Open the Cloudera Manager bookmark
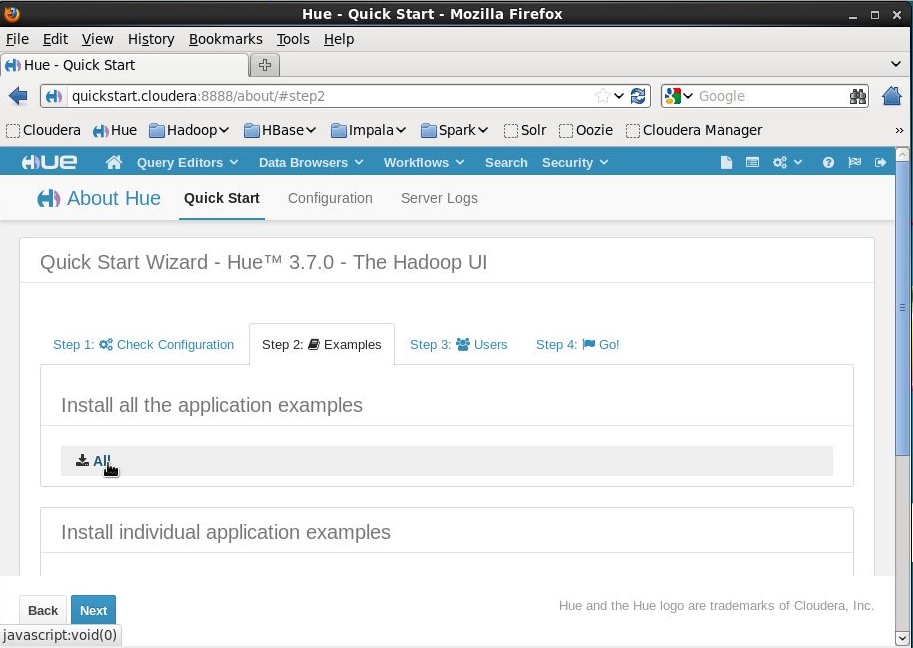Screen dimensions: 913x648 (694, 130)
